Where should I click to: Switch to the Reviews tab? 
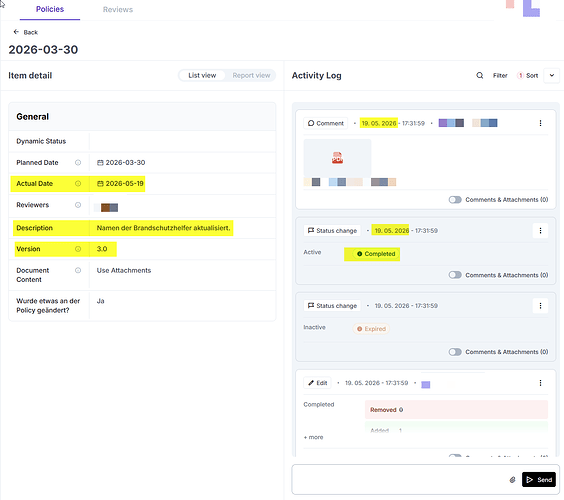[x=118, y=10]
